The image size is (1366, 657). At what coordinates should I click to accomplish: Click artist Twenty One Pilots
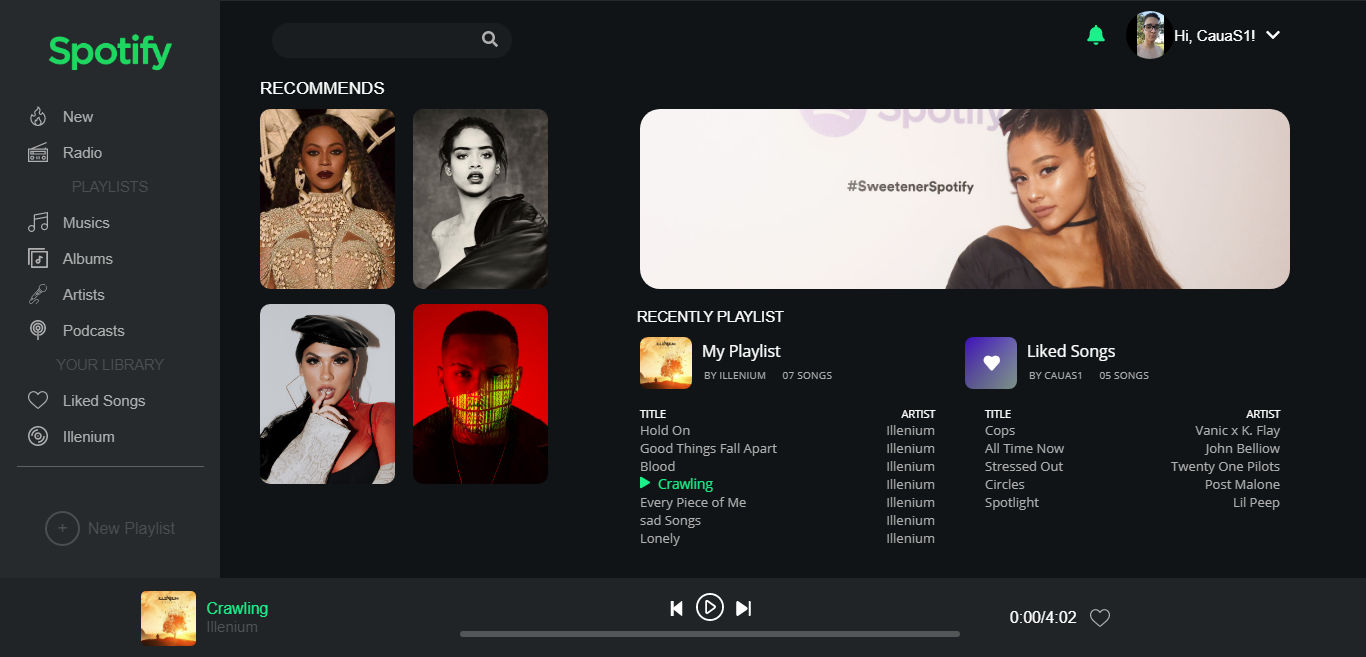click(x=1225, y=467)
